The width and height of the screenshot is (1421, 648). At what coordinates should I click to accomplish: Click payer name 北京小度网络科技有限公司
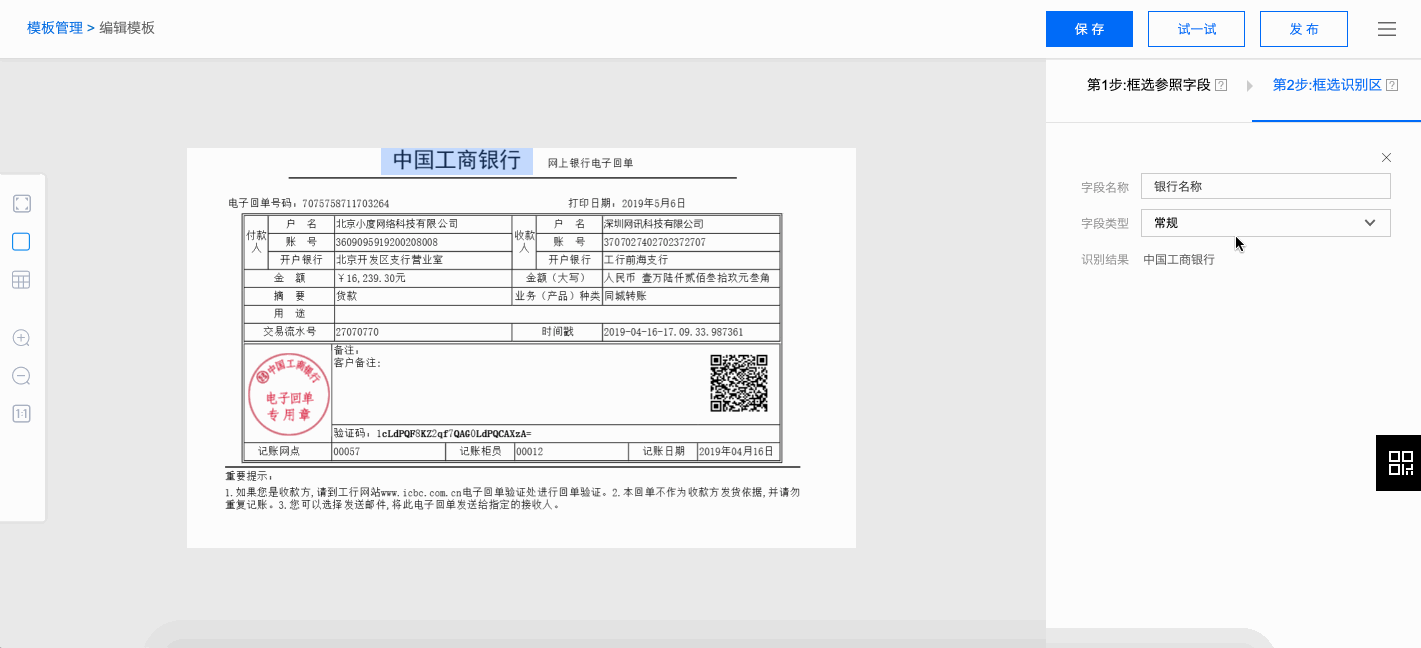point(397,224)
